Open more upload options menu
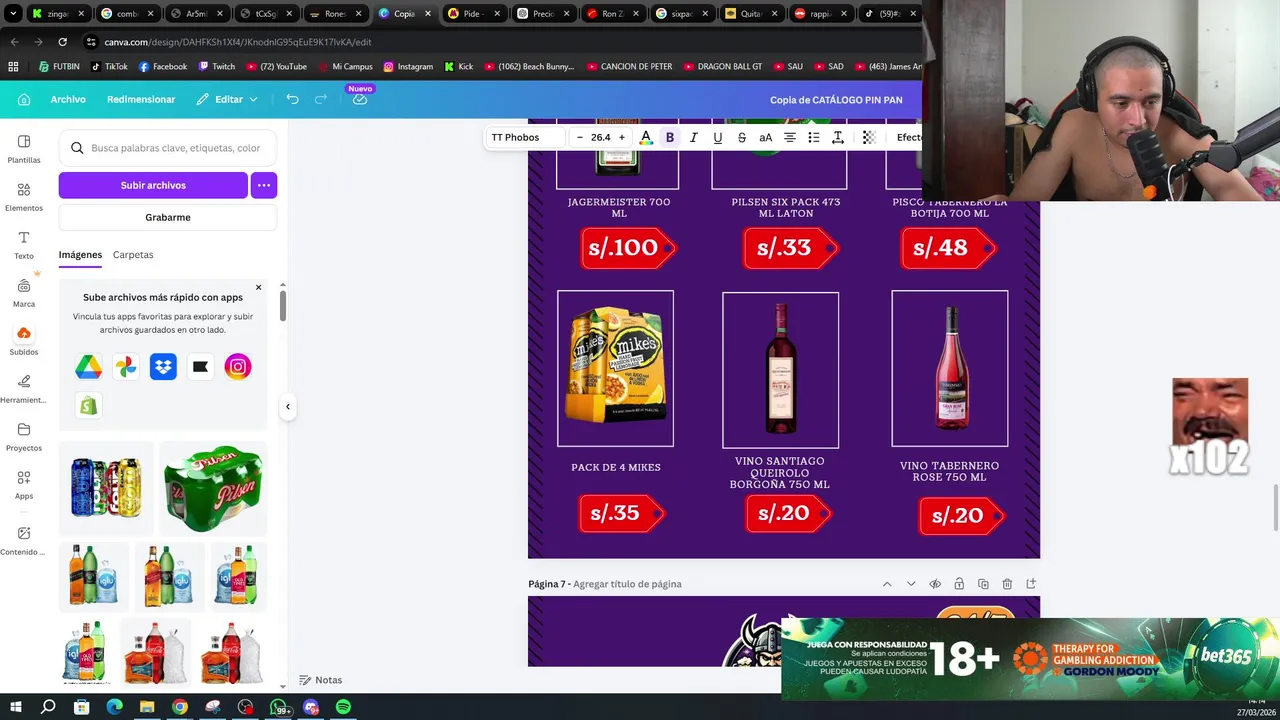 click(x=264, y=185)
